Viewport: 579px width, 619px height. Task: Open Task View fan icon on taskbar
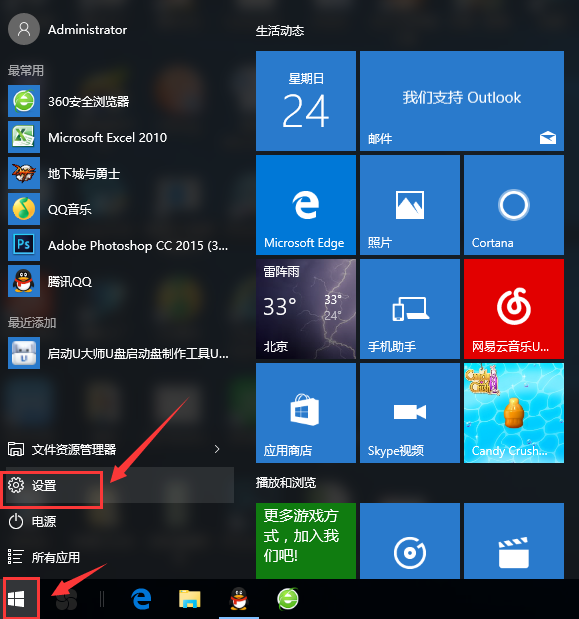[66, 599]
